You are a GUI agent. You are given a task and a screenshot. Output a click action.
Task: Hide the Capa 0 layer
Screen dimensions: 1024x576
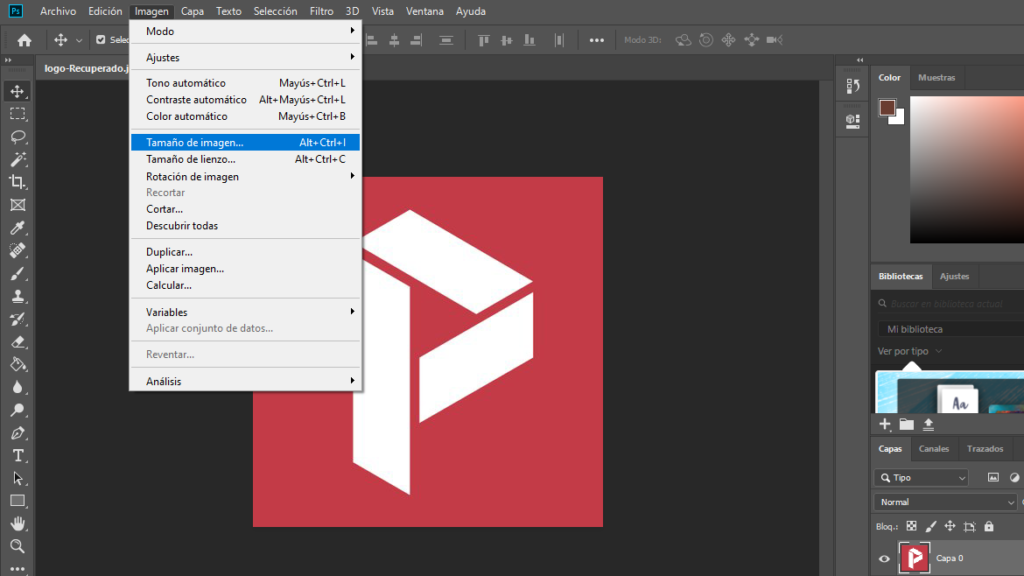click(x=884, y=559)
